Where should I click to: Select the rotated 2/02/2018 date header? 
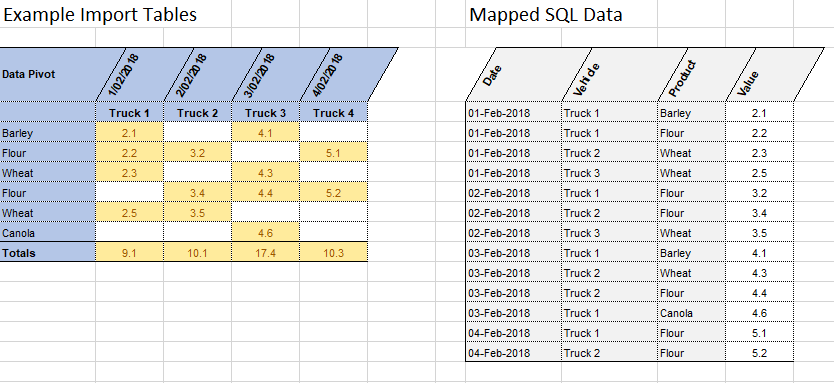[191, 74]
